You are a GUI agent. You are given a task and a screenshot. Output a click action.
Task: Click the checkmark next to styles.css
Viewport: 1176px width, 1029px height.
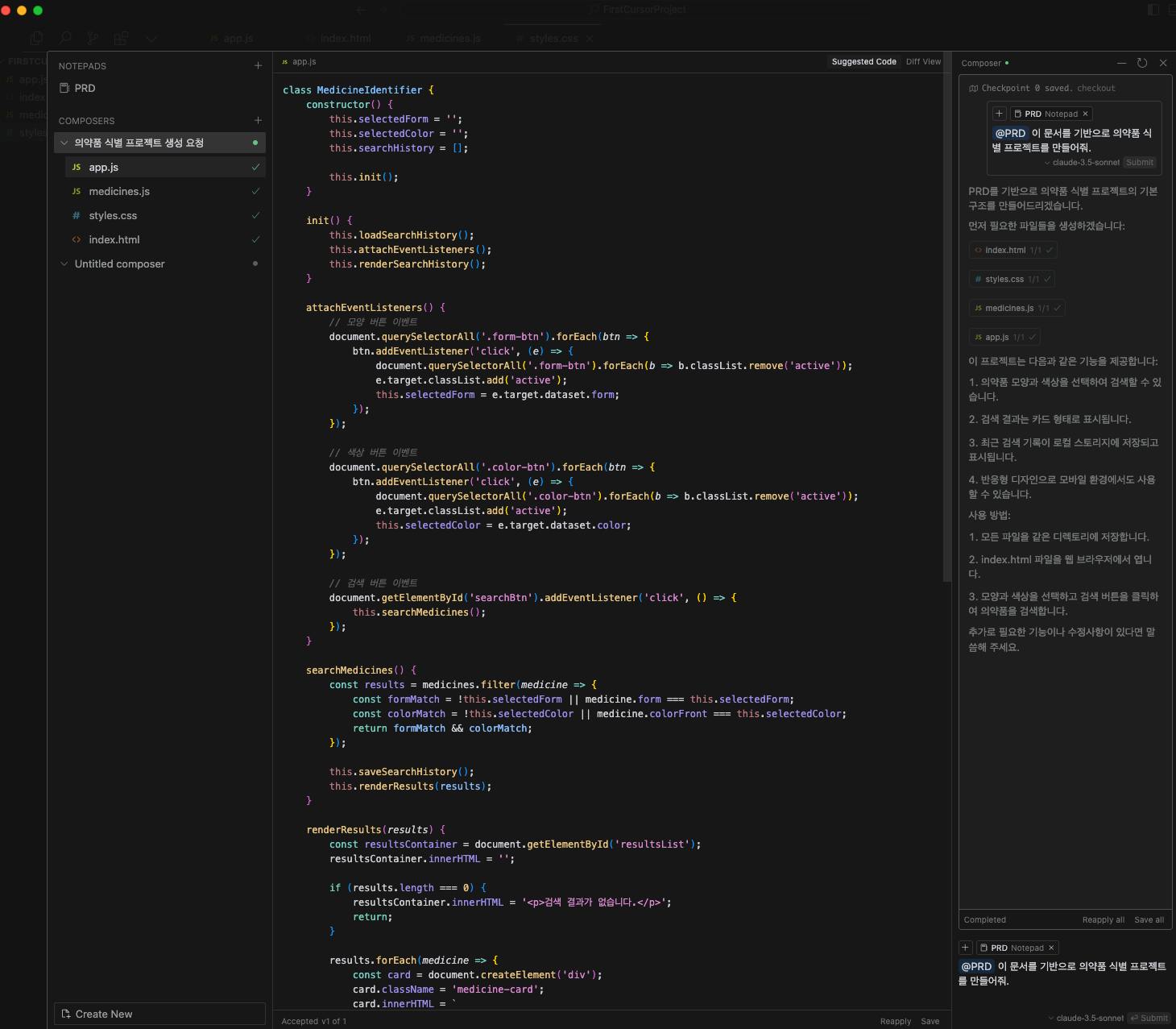(x=255, y=216)
